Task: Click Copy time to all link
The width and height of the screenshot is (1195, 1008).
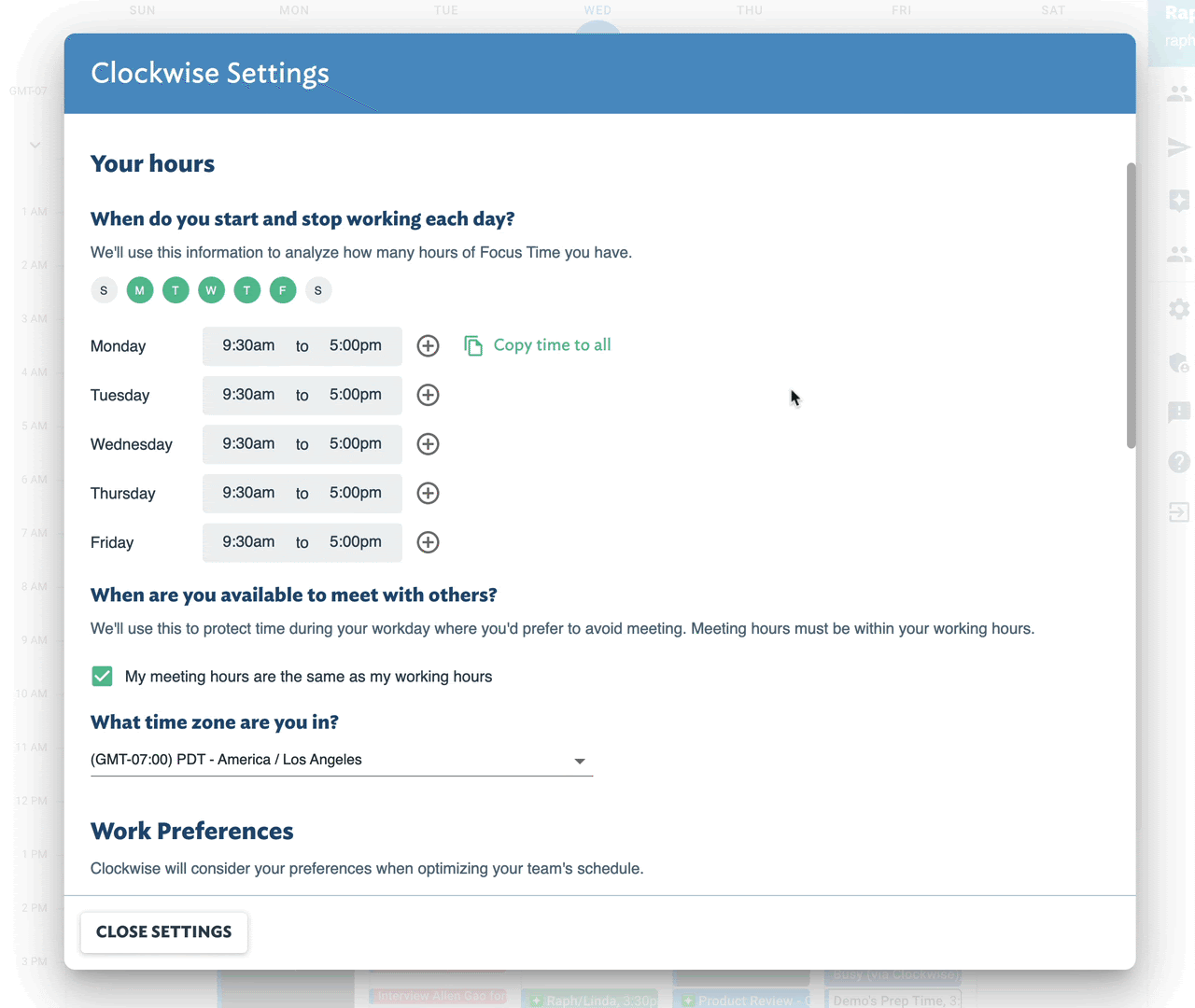Action: [552, 345]
